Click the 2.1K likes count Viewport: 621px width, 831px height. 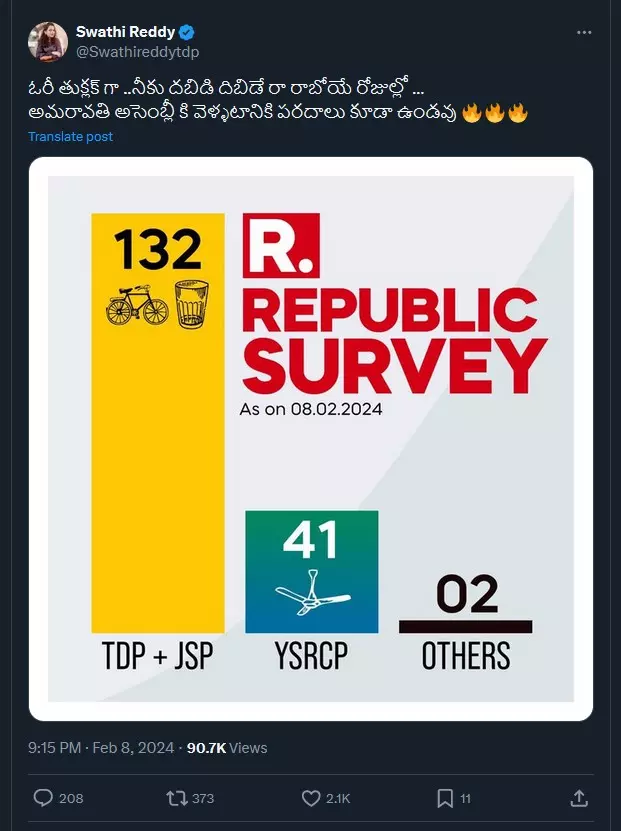(337, 797)
